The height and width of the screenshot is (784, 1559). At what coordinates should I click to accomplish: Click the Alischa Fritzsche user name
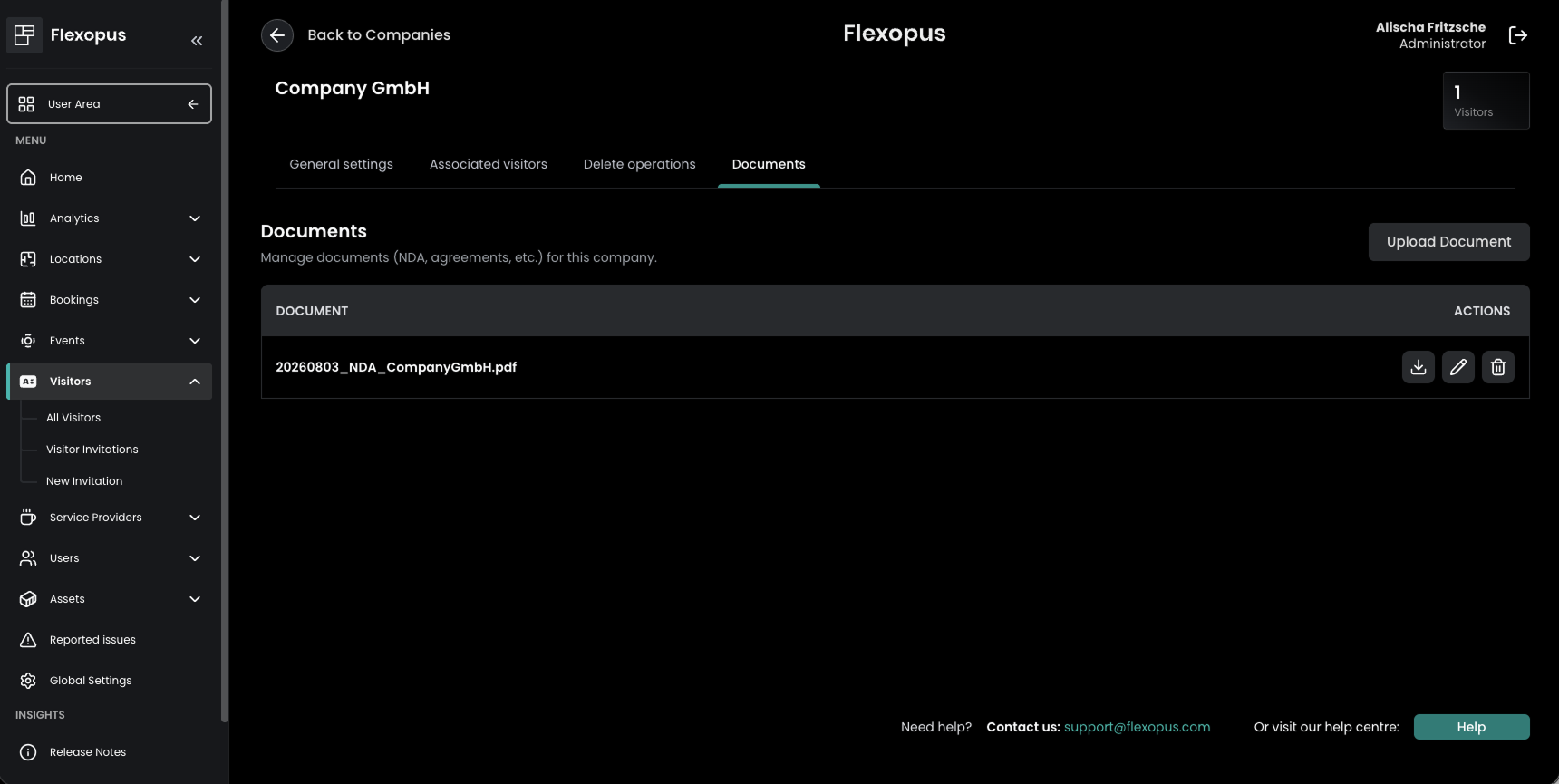click(1430, 27)
